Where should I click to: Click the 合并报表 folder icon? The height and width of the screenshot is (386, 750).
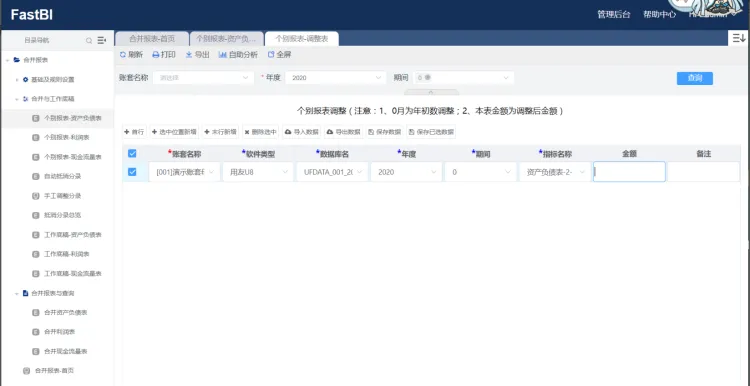point(17,60)
